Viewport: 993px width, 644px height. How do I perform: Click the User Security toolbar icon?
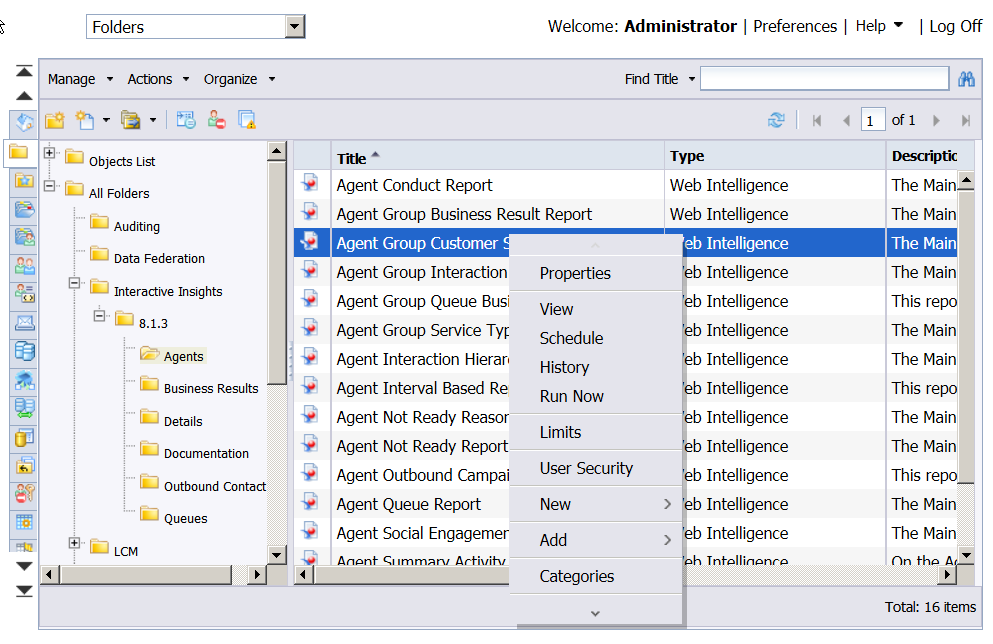pyautogui.click(x=217, y=120)
